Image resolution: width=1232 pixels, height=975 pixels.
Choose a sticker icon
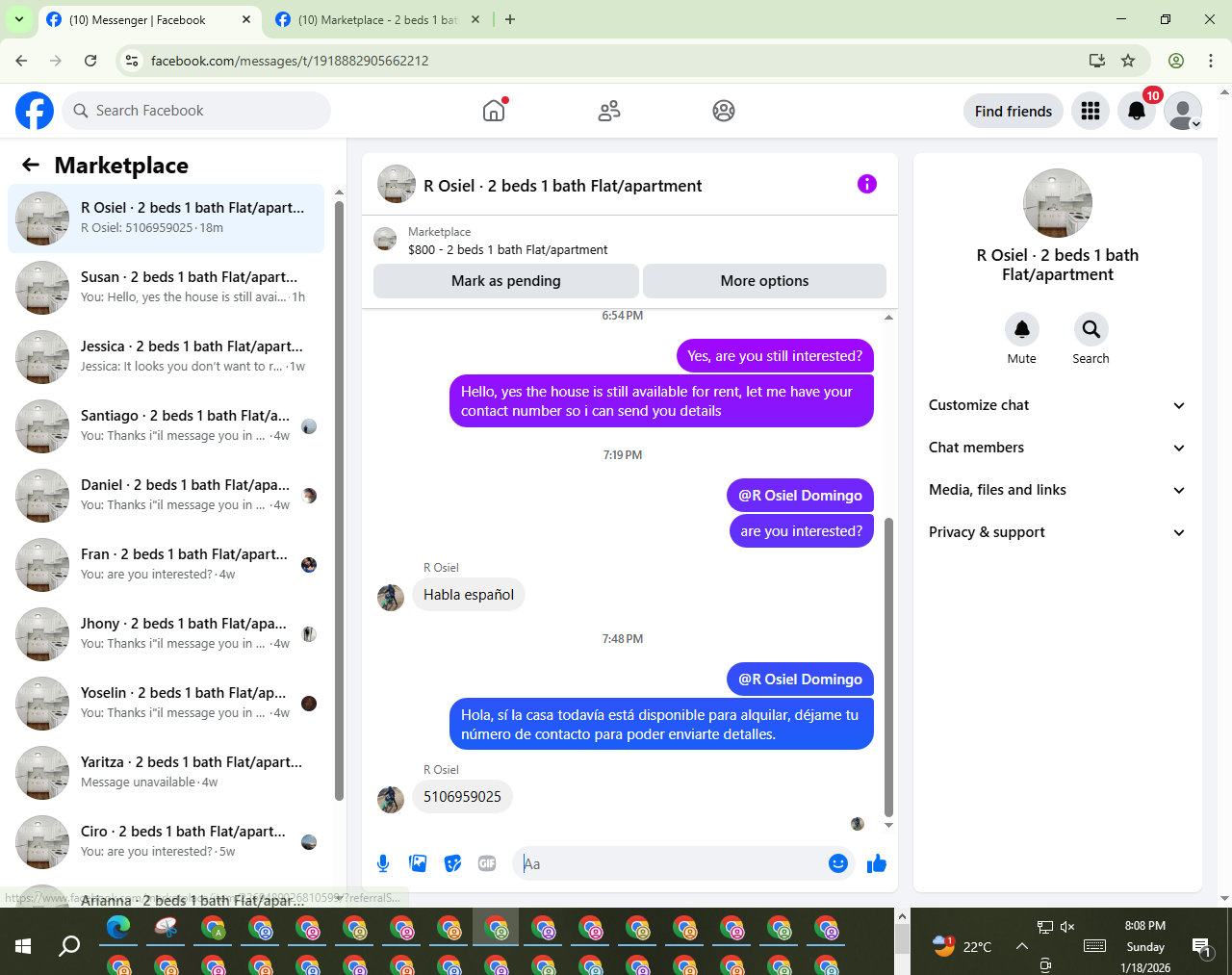point(452,863)
